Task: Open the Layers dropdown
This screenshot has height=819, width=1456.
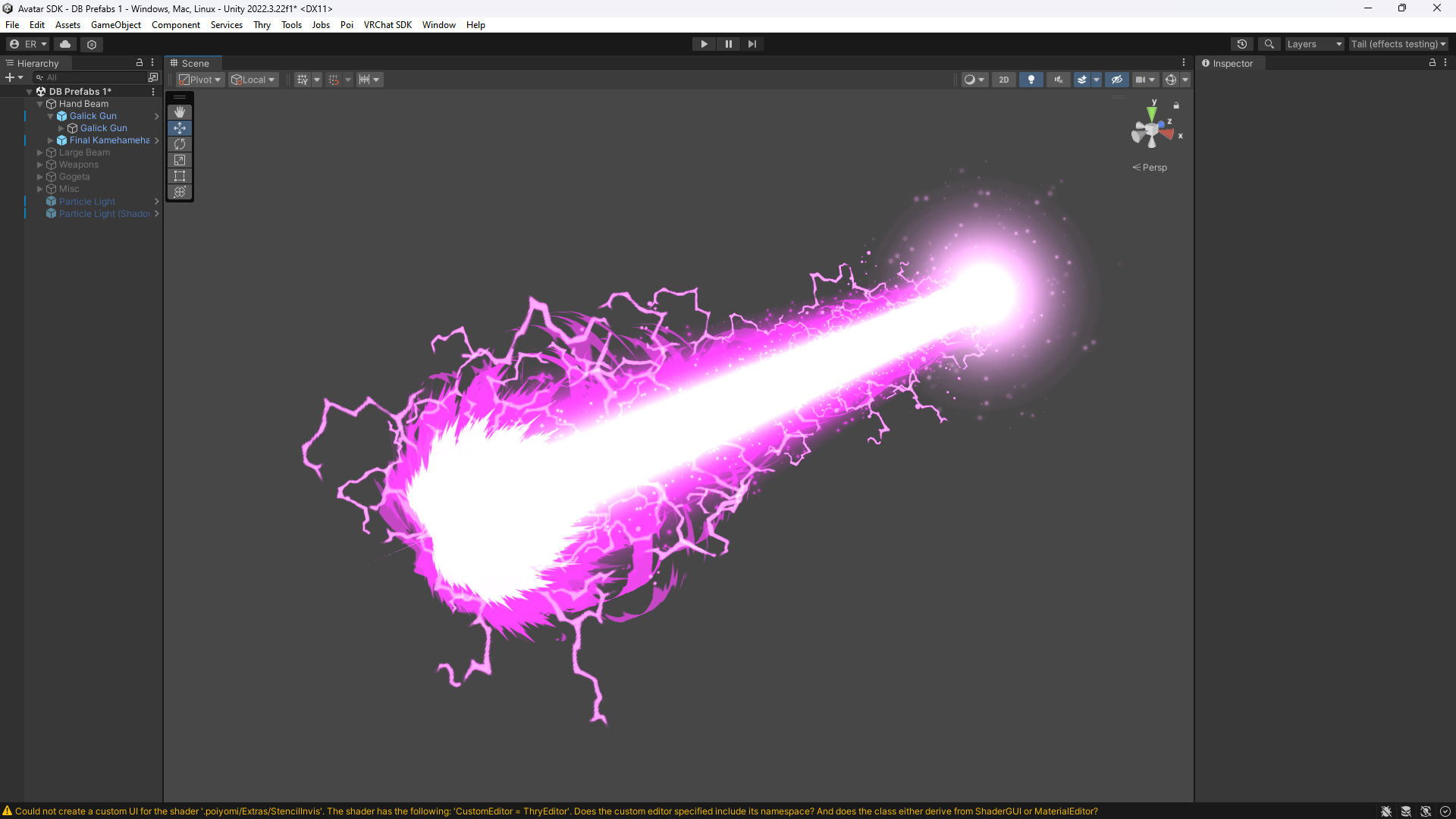Action: tap(1313, 44)
